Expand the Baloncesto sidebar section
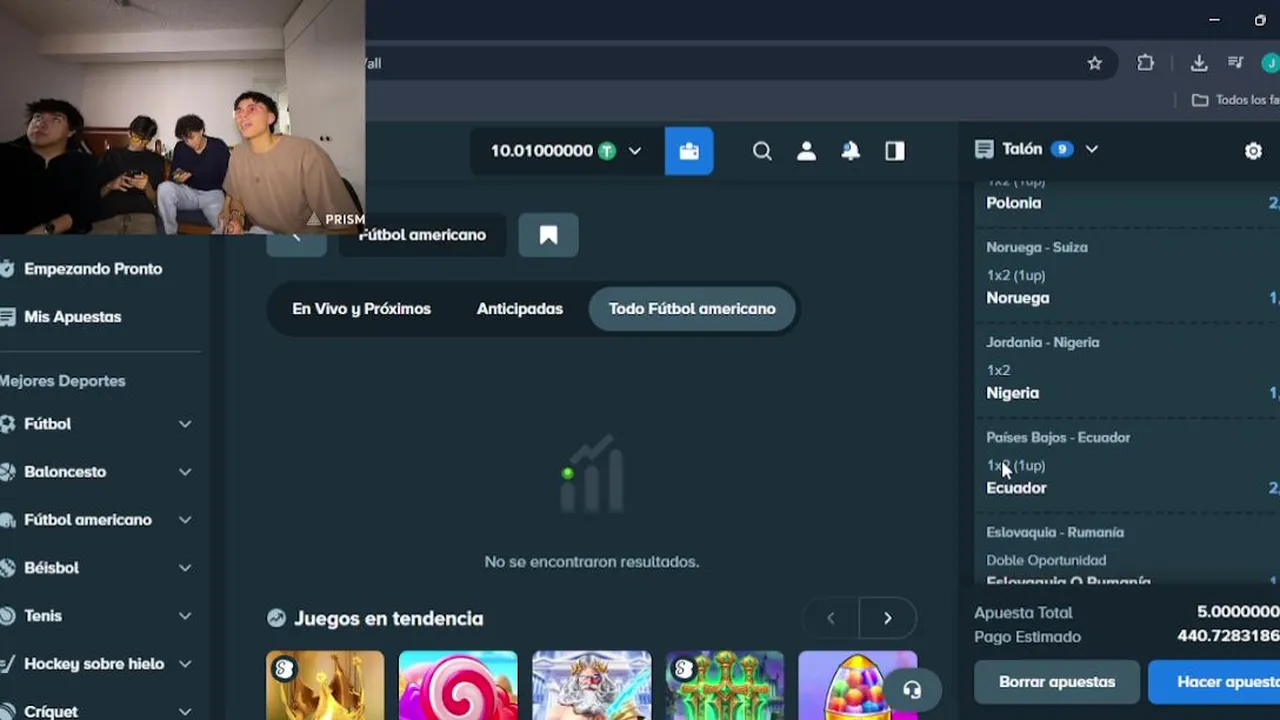This screenshot has height=720, width=1280. coord(185,472)
